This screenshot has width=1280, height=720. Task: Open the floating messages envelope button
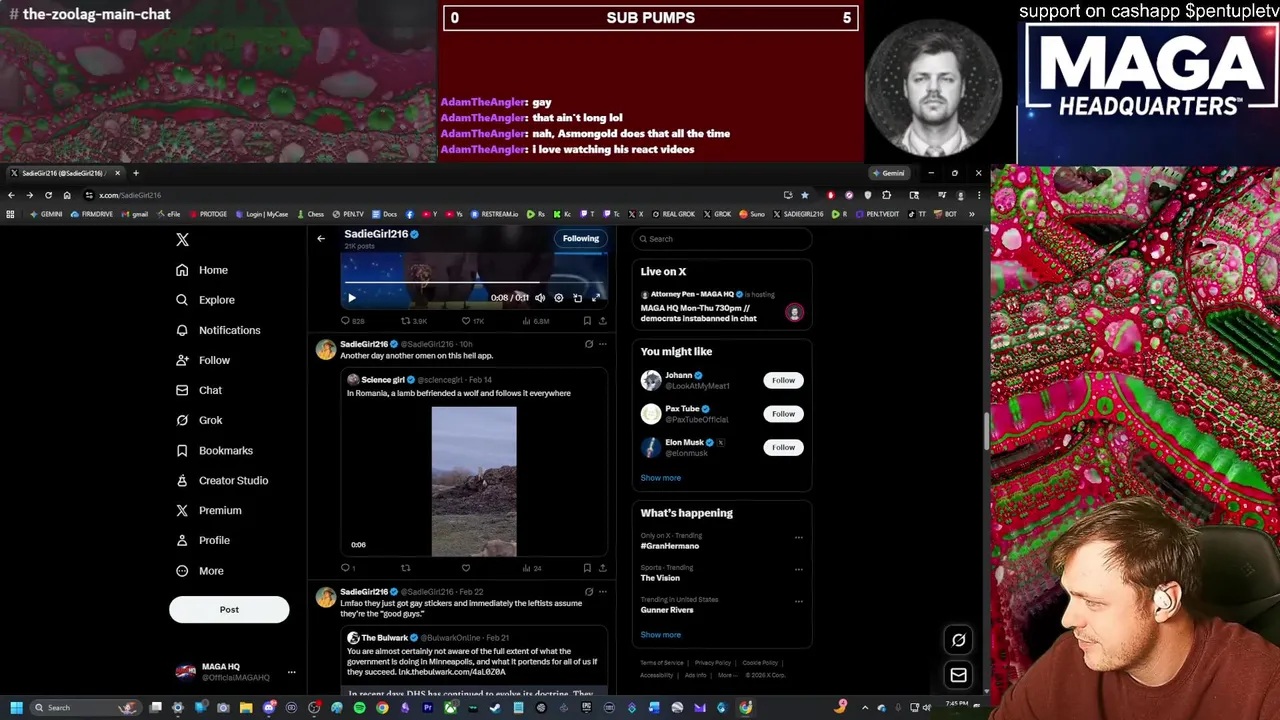pyautogui.click(x=958, y=676)
